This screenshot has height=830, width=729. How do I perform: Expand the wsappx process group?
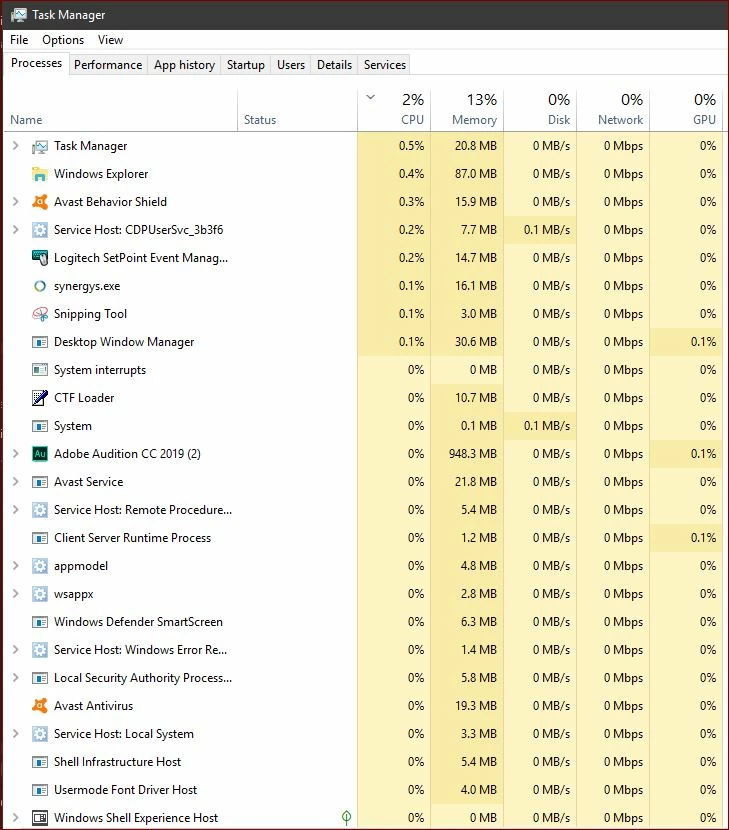[x=16, y=594]
